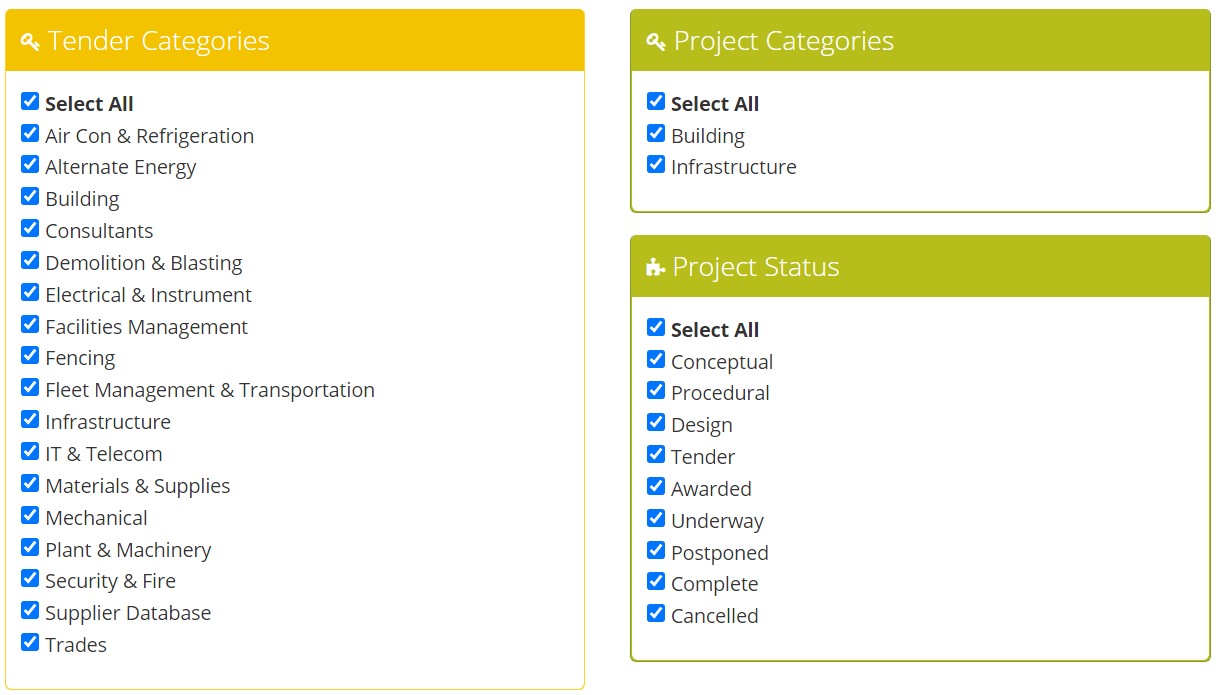Uncheck the Supplier Database checkbox
The width and height of the screenshot is (1218, 695).
coord(30,610)
